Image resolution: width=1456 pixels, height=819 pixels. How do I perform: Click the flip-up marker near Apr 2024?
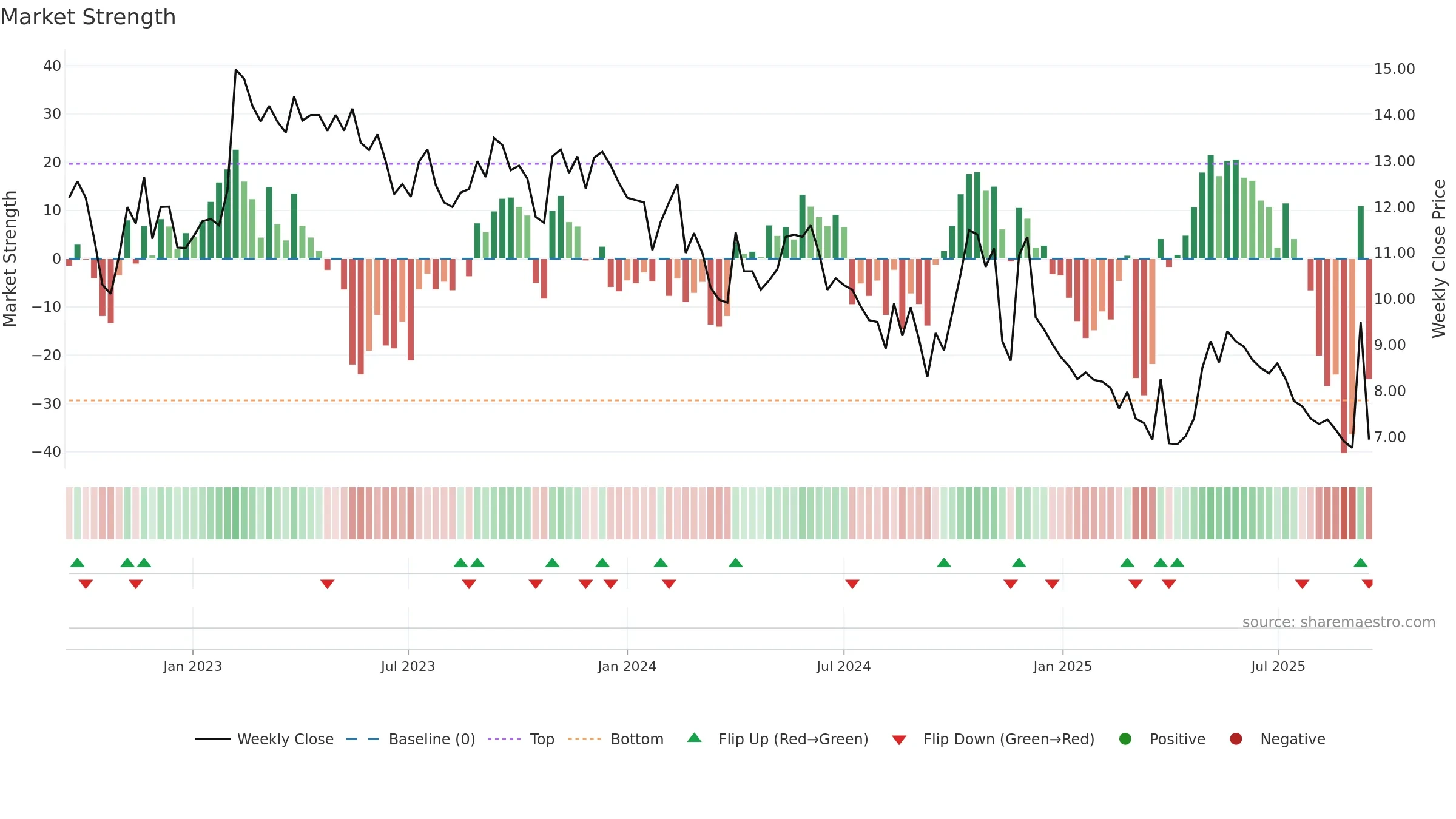click(x=736, y=562)
